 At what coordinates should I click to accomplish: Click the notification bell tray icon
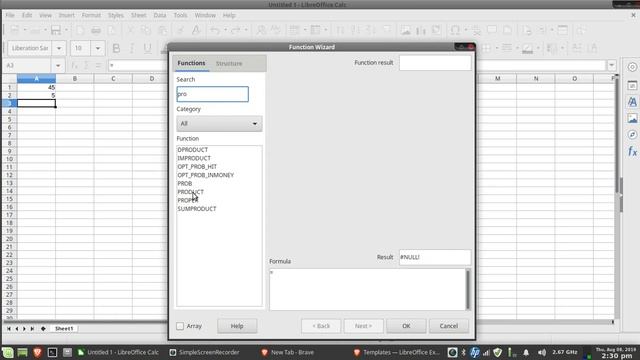click(526, 352)
